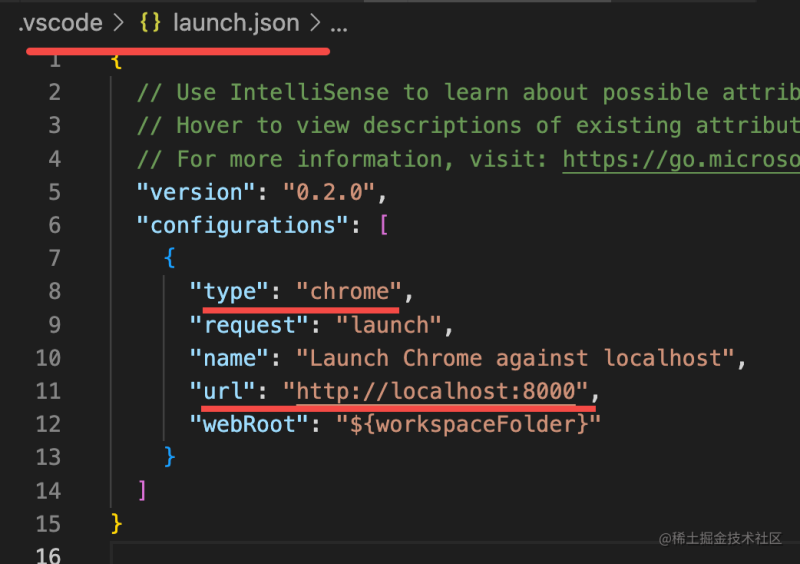Click the JSON braces icon in breadcrumb
The height and width of the screenshot is (564, 800).
(151, 23)
